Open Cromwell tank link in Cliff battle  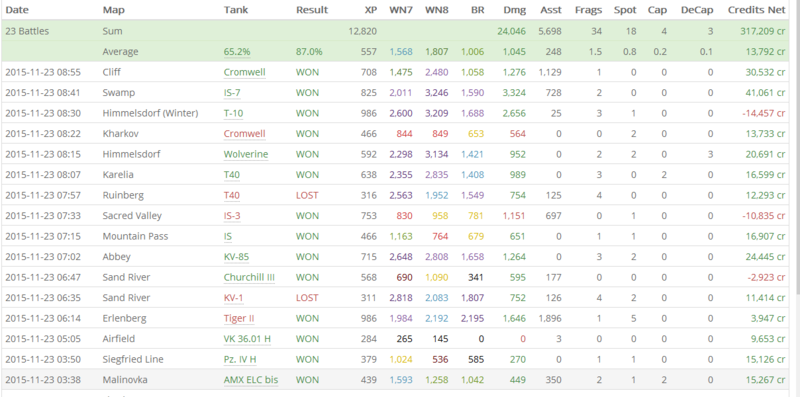coord(244,72)
